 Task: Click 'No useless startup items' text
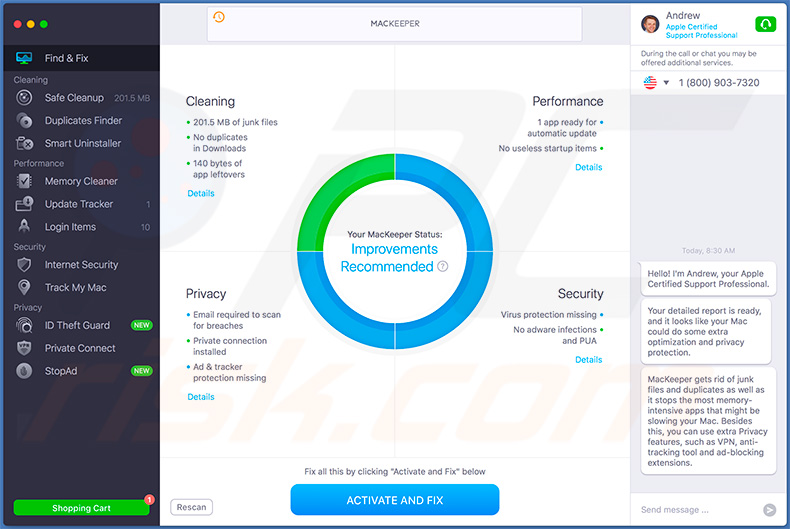[x=548, y=149]
